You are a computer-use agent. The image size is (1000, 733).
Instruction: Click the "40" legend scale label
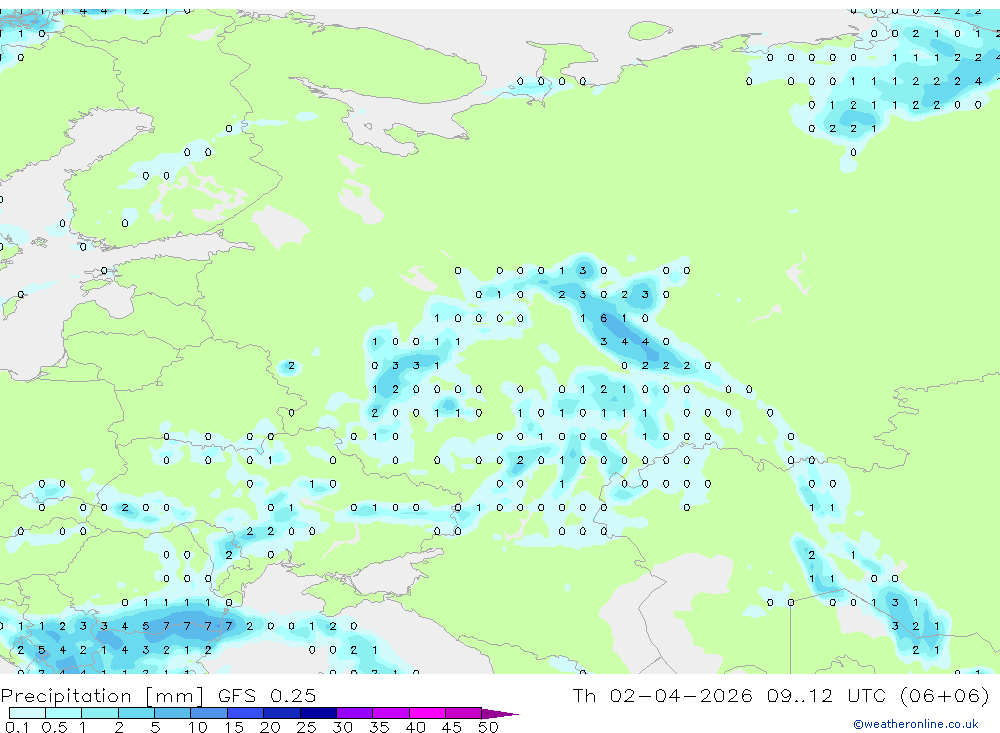(415, 727)
